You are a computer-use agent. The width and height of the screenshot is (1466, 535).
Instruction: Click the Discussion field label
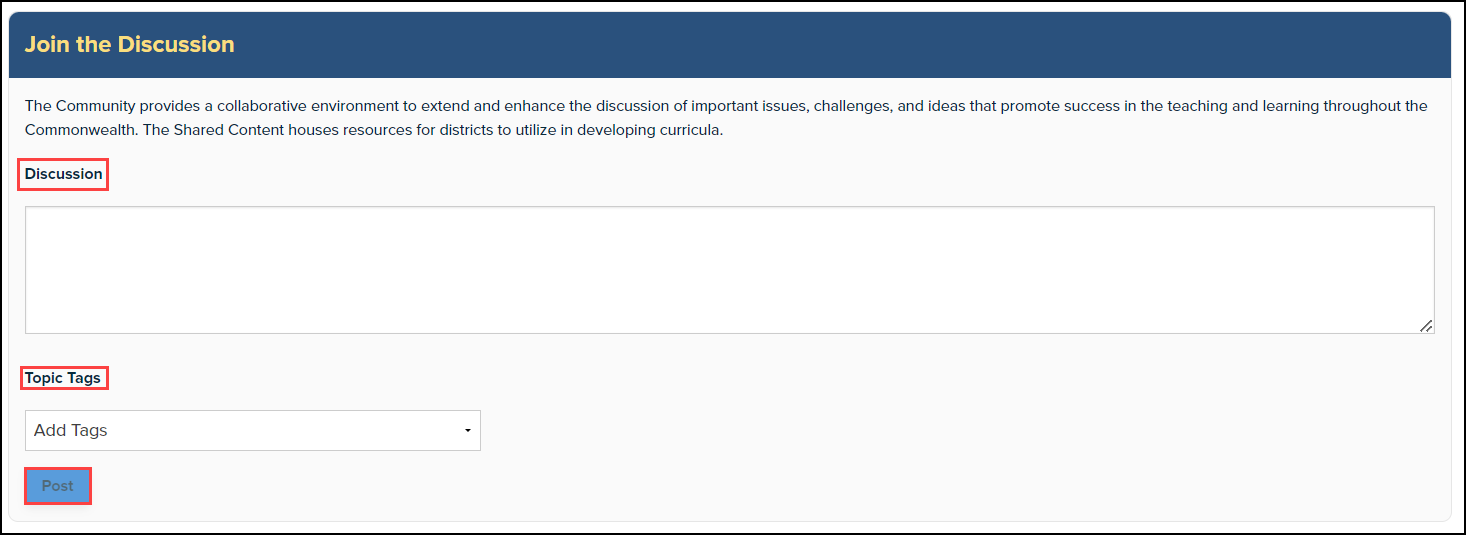64,174
